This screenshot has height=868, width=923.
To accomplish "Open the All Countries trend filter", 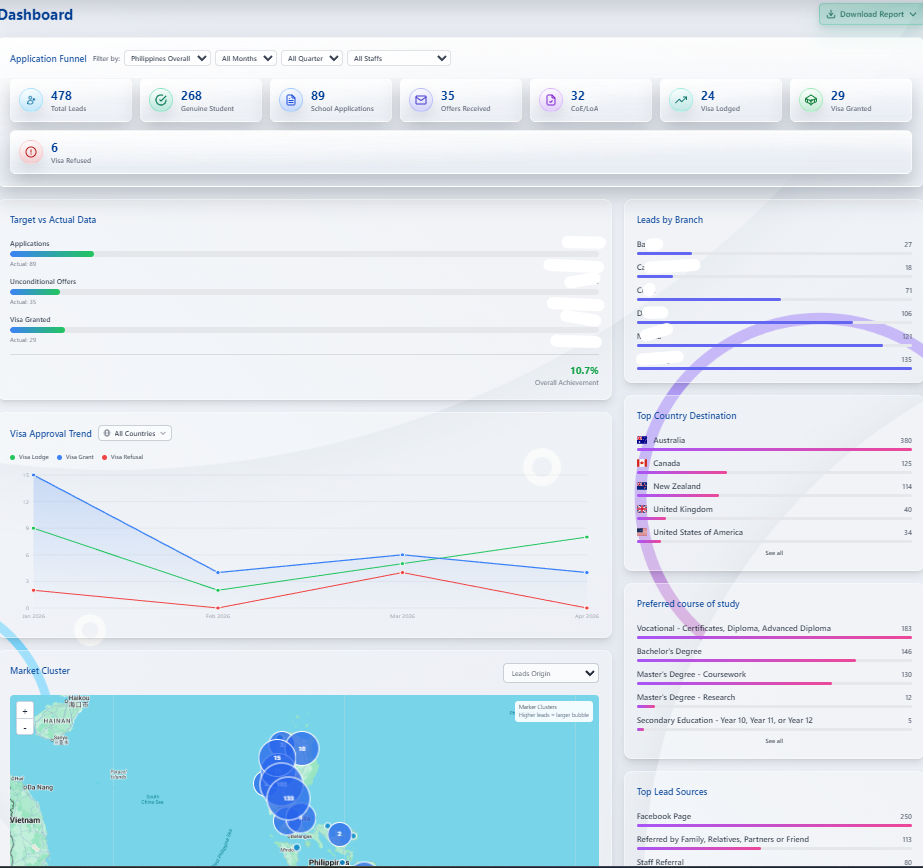I will (x=135, y=433).
